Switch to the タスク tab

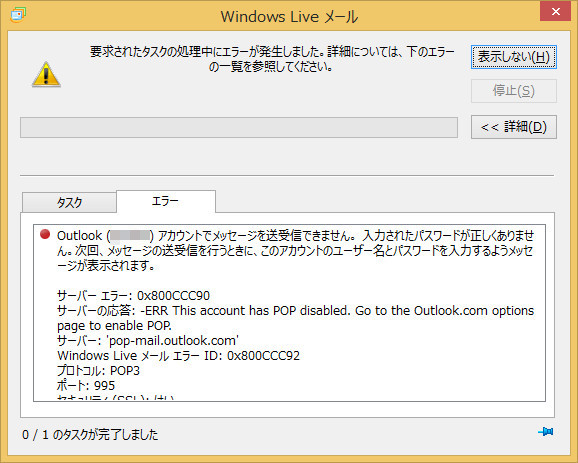(x=69, y=202)
